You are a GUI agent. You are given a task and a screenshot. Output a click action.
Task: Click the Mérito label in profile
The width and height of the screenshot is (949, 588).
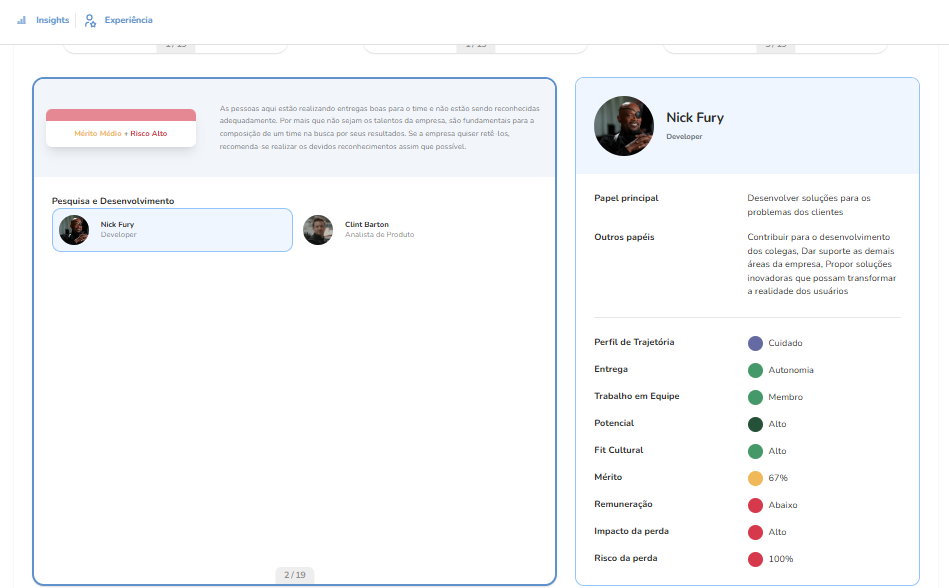tap(608, 477)
